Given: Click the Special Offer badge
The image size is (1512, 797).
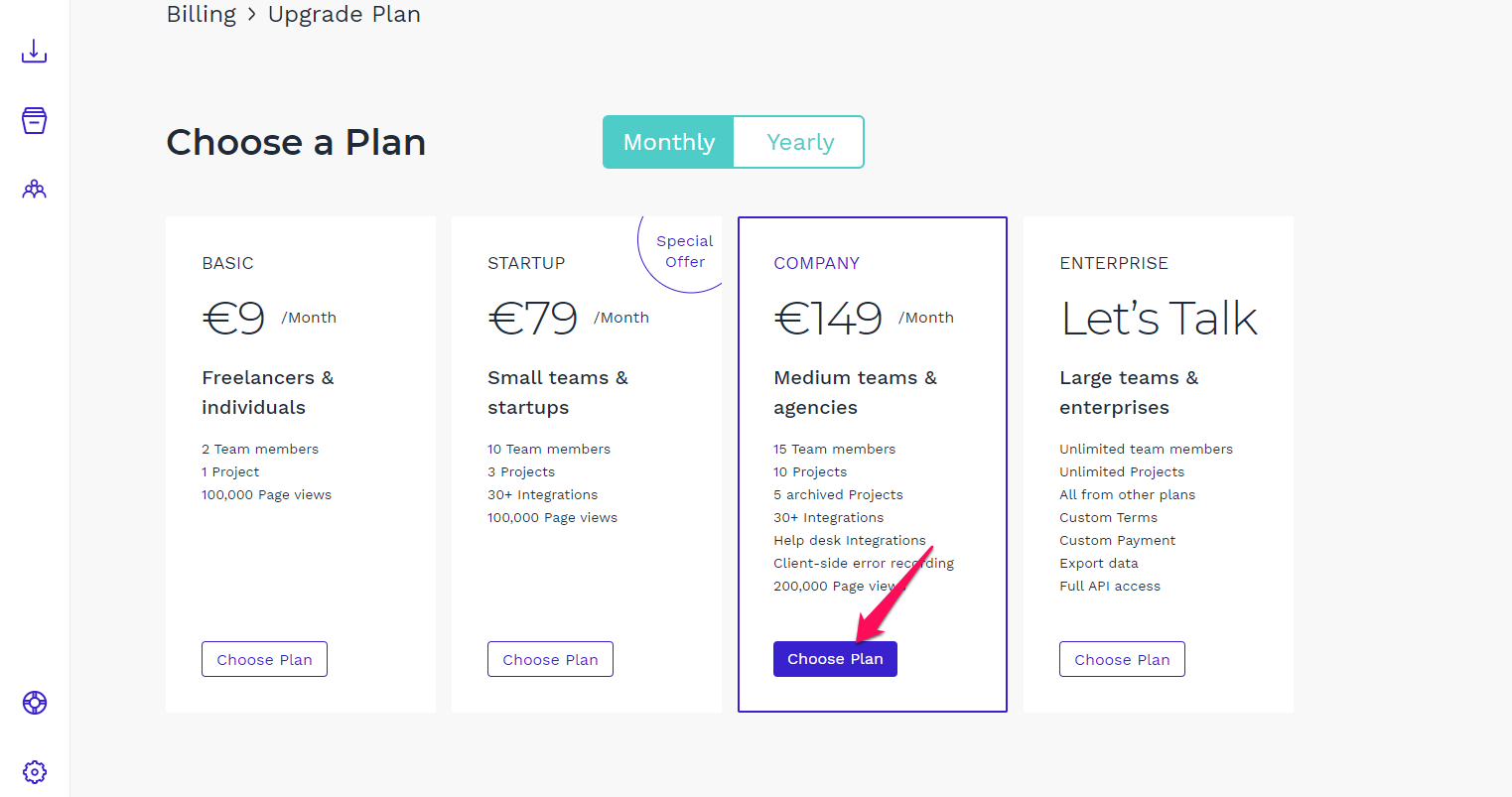Looking at the screenshot, I should [684, 252].
